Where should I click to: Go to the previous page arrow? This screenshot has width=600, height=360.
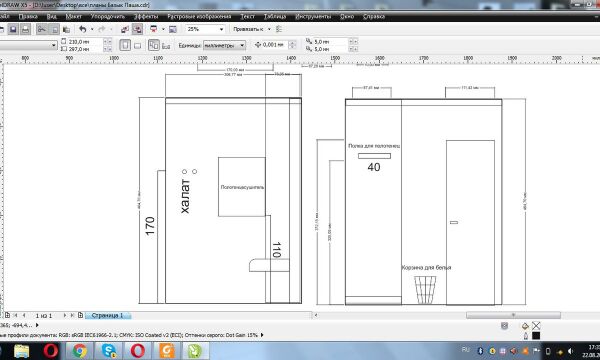[24, 315]
